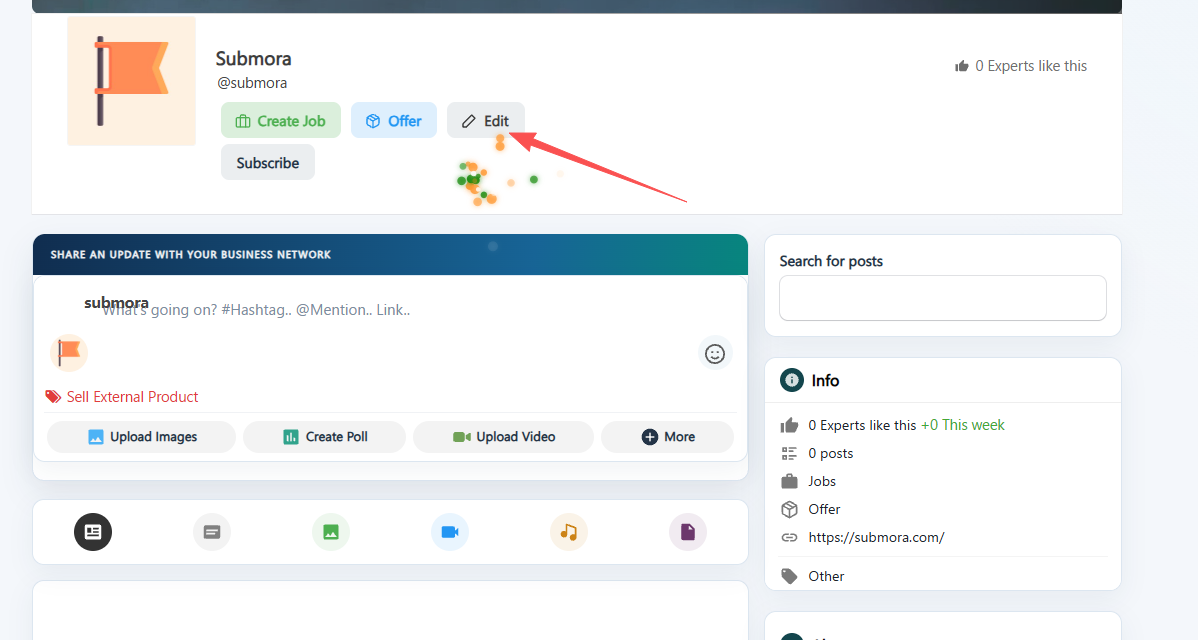The width and height of the screenshot is (1198, 640).
Task: Open the blue Offer button in the header
Action: click(x=393, y=121)
